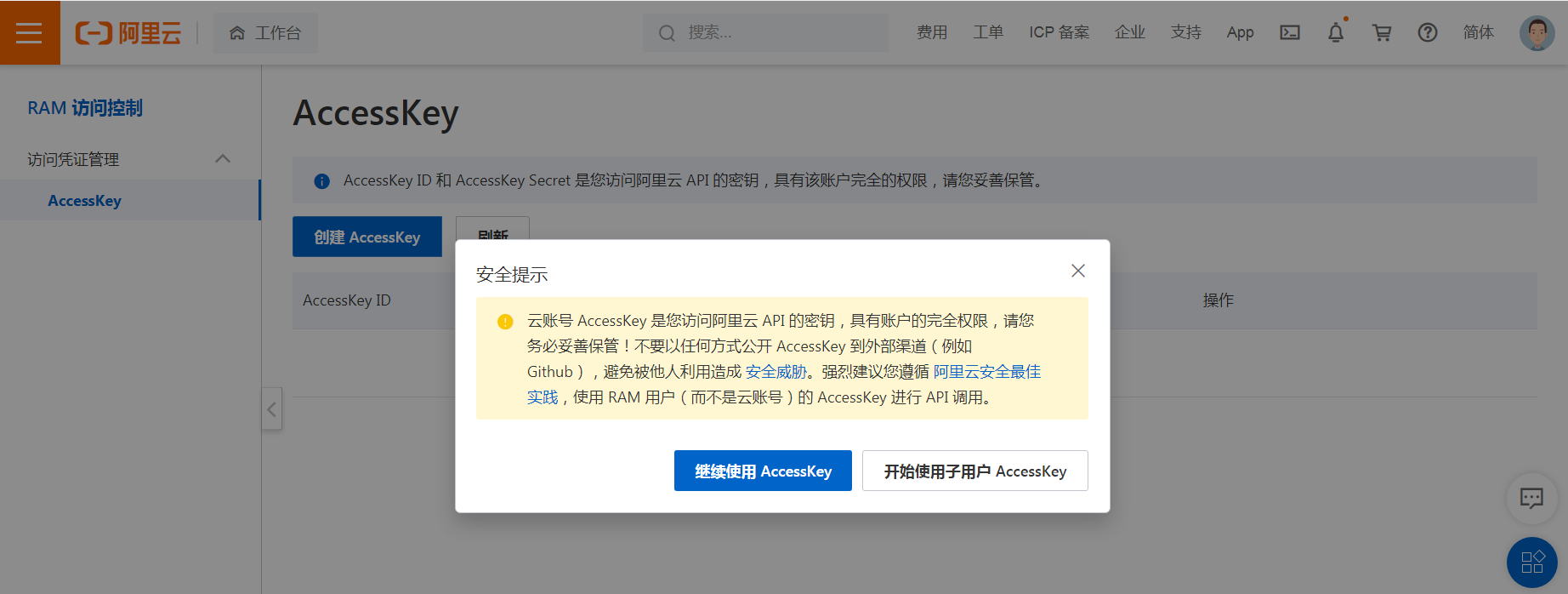Open the 安全威胁 link
This screenshot has width=1568, height=594.
[x=775, y=372]
